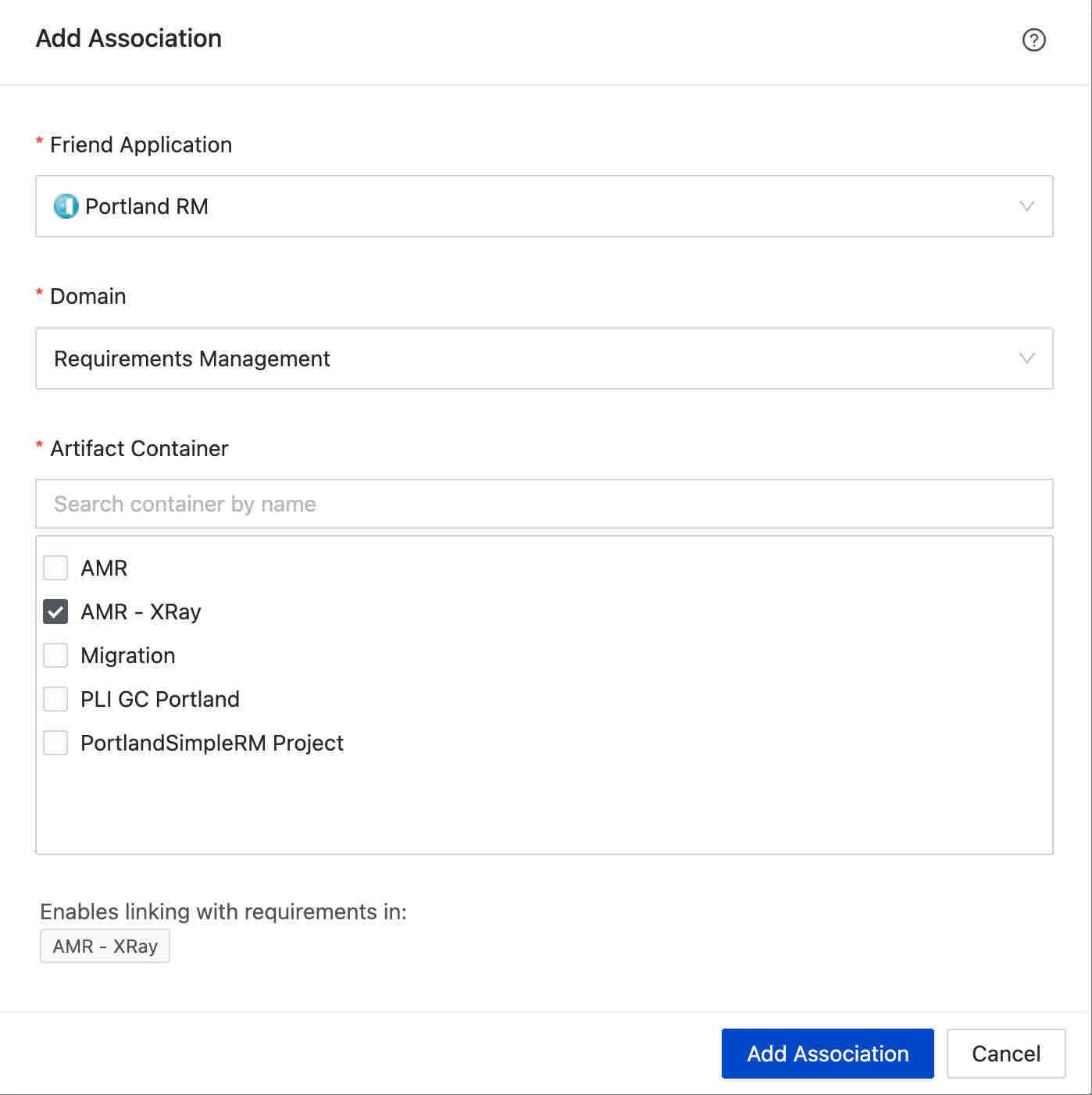Uncheck the AMR - XRay checkbox
The height and width of the screenshot is (1095, 1092).
55,612
